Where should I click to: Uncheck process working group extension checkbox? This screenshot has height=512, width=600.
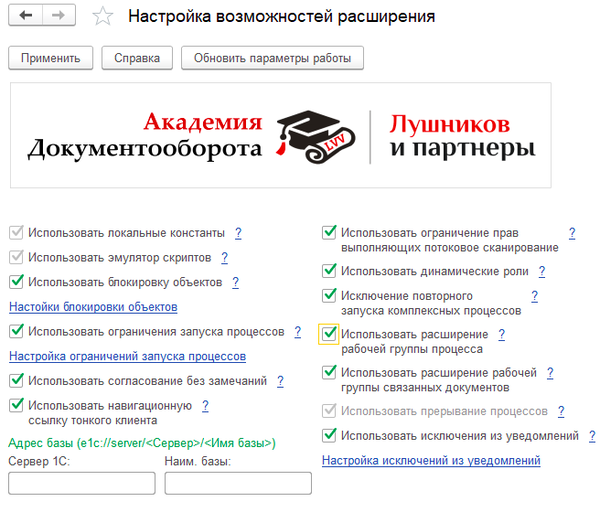tap(328, 334)
